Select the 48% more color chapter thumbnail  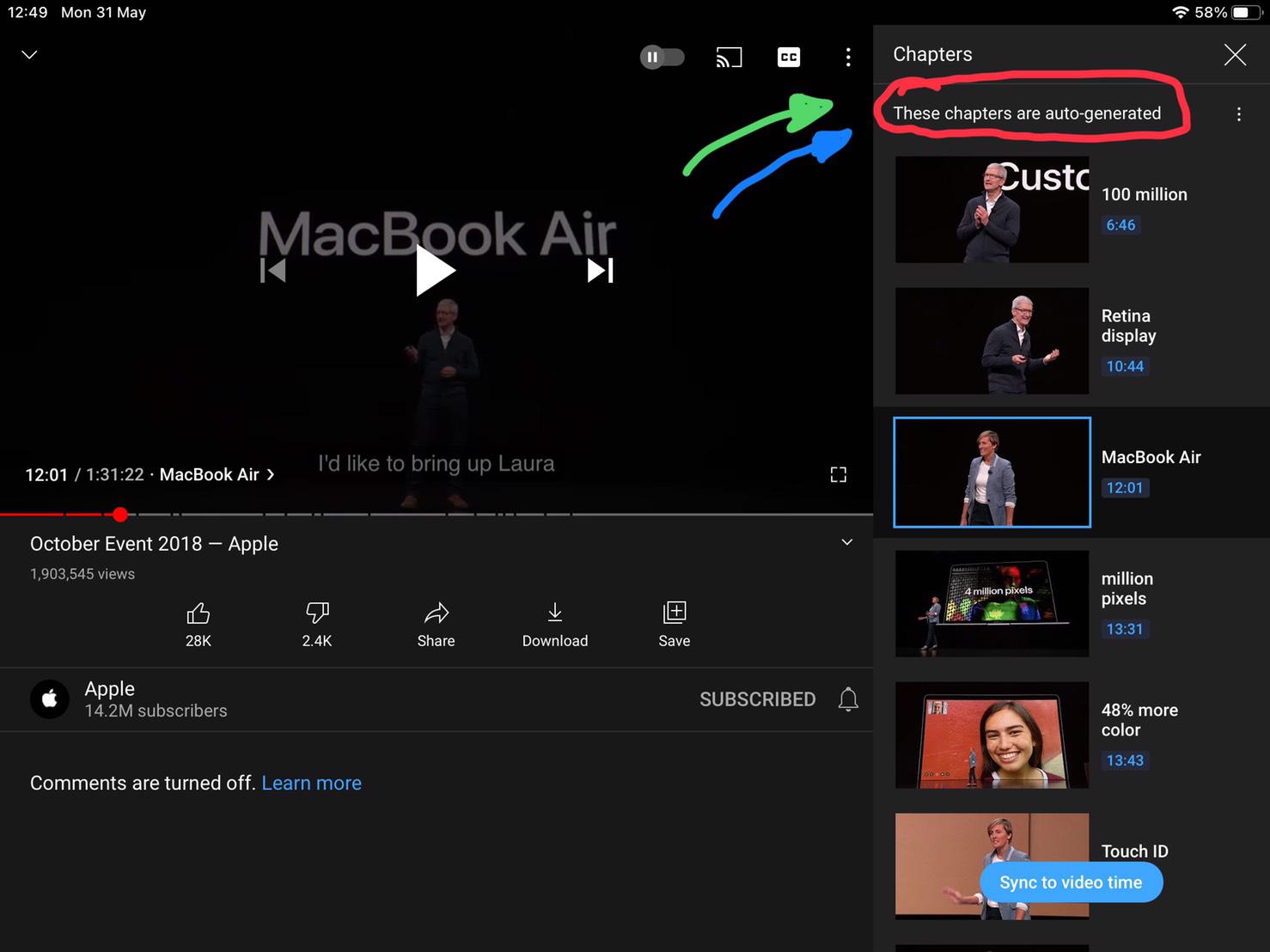[992, 735]
